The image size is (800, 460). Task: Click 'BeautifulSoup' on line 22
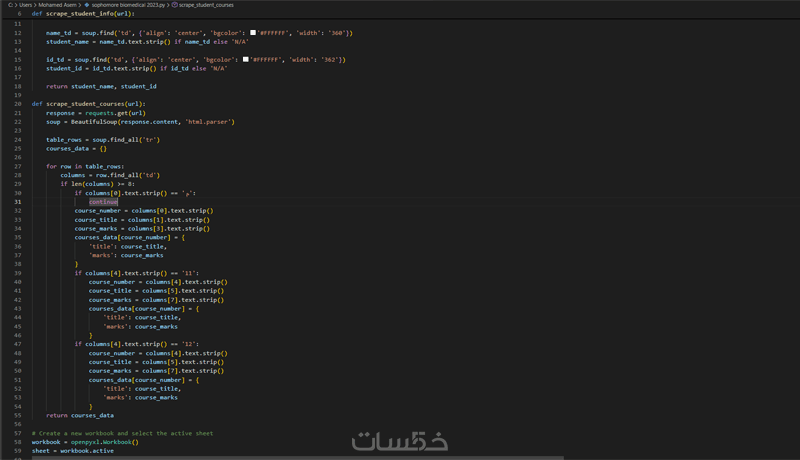94,122
